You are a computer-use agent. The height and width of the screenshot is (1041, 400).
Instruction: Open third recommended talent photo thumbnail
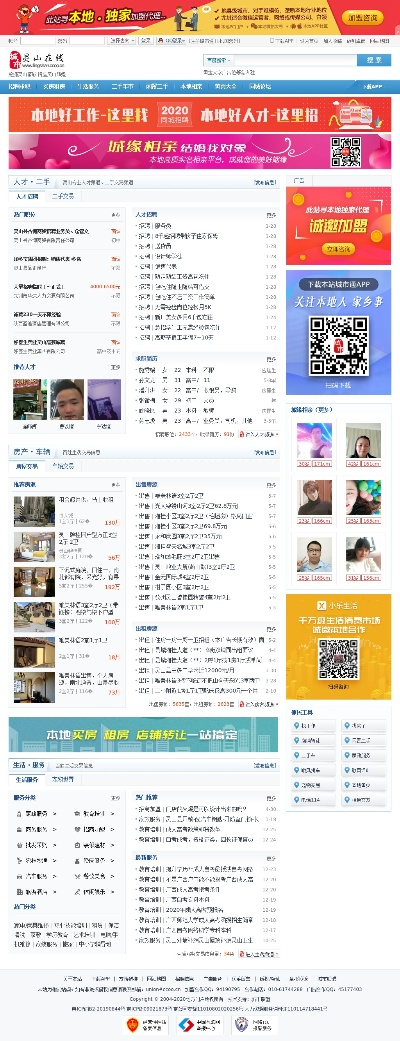(104, 400)
